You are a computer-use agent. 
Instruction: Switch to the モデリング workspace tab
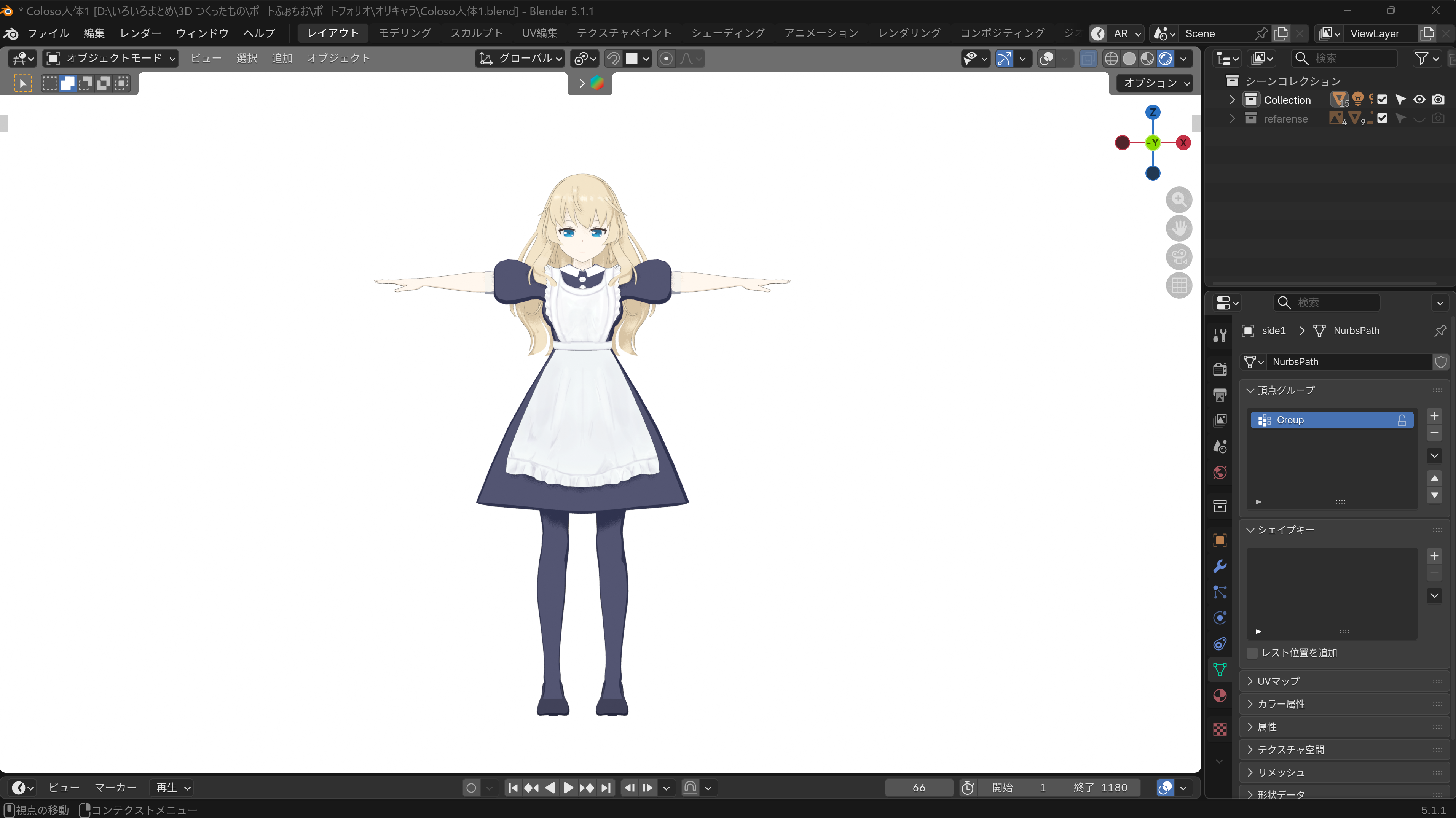405,33
